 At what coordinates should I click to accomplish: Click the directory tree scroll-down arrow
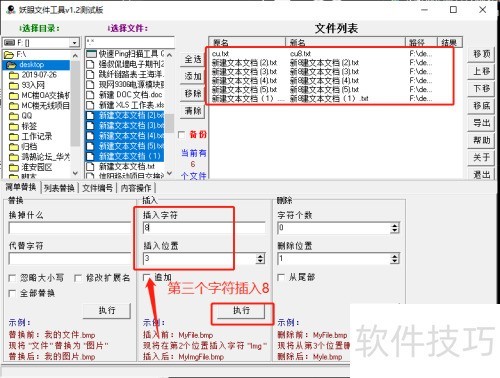tap(75, 173)
